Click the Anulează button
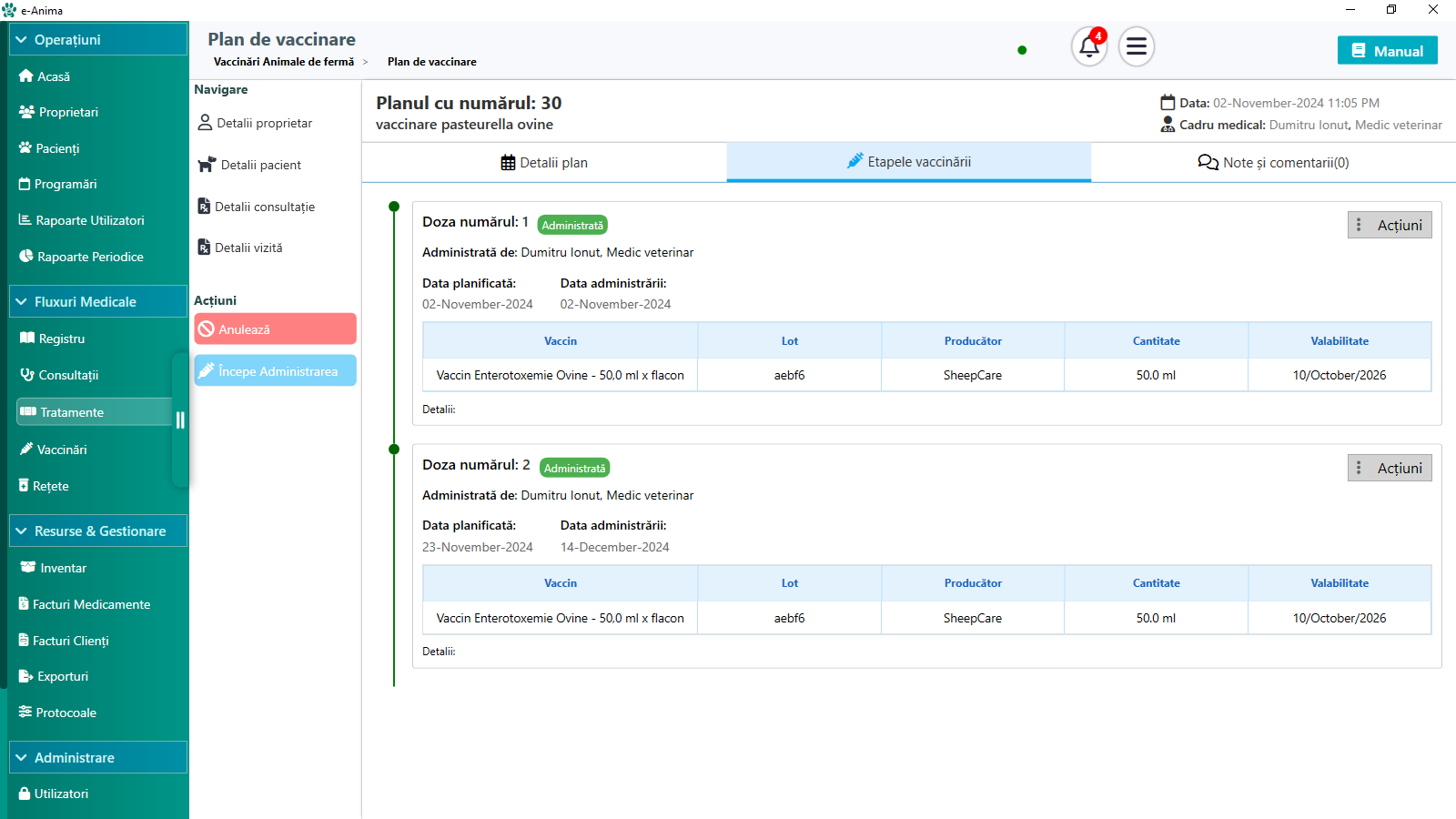 (275, 329)
